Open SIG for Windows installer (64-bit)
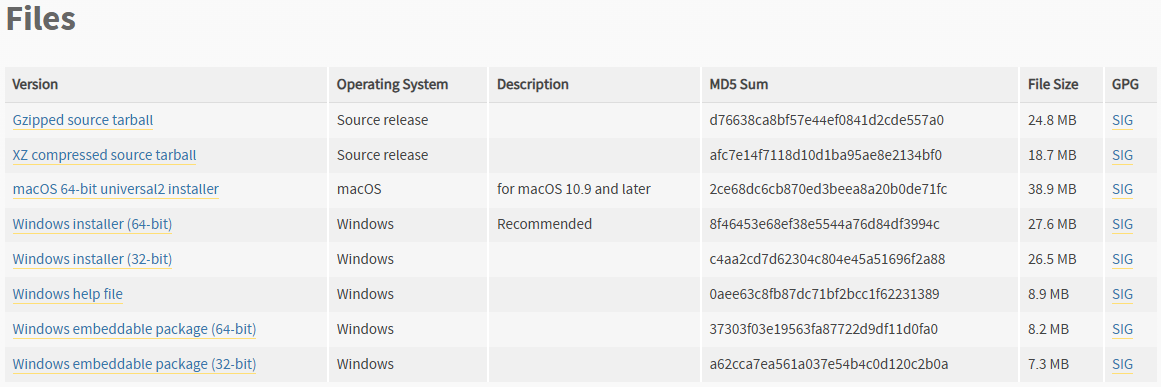Viewport: 1161px width, 387px height. click(x=1122, y=224)
